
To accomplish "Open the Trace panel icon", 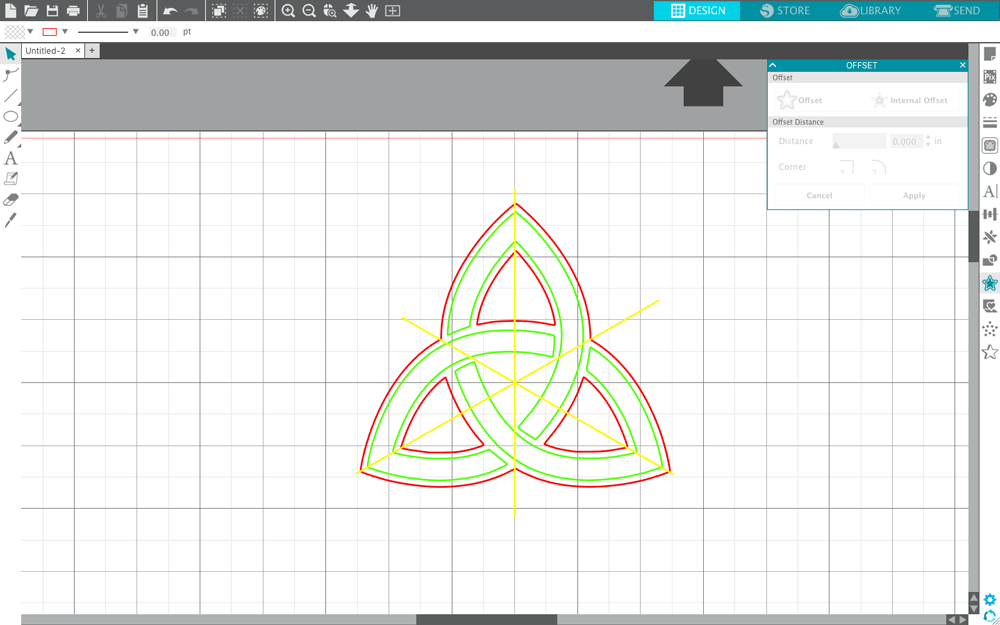I will (x=990, y=145).
